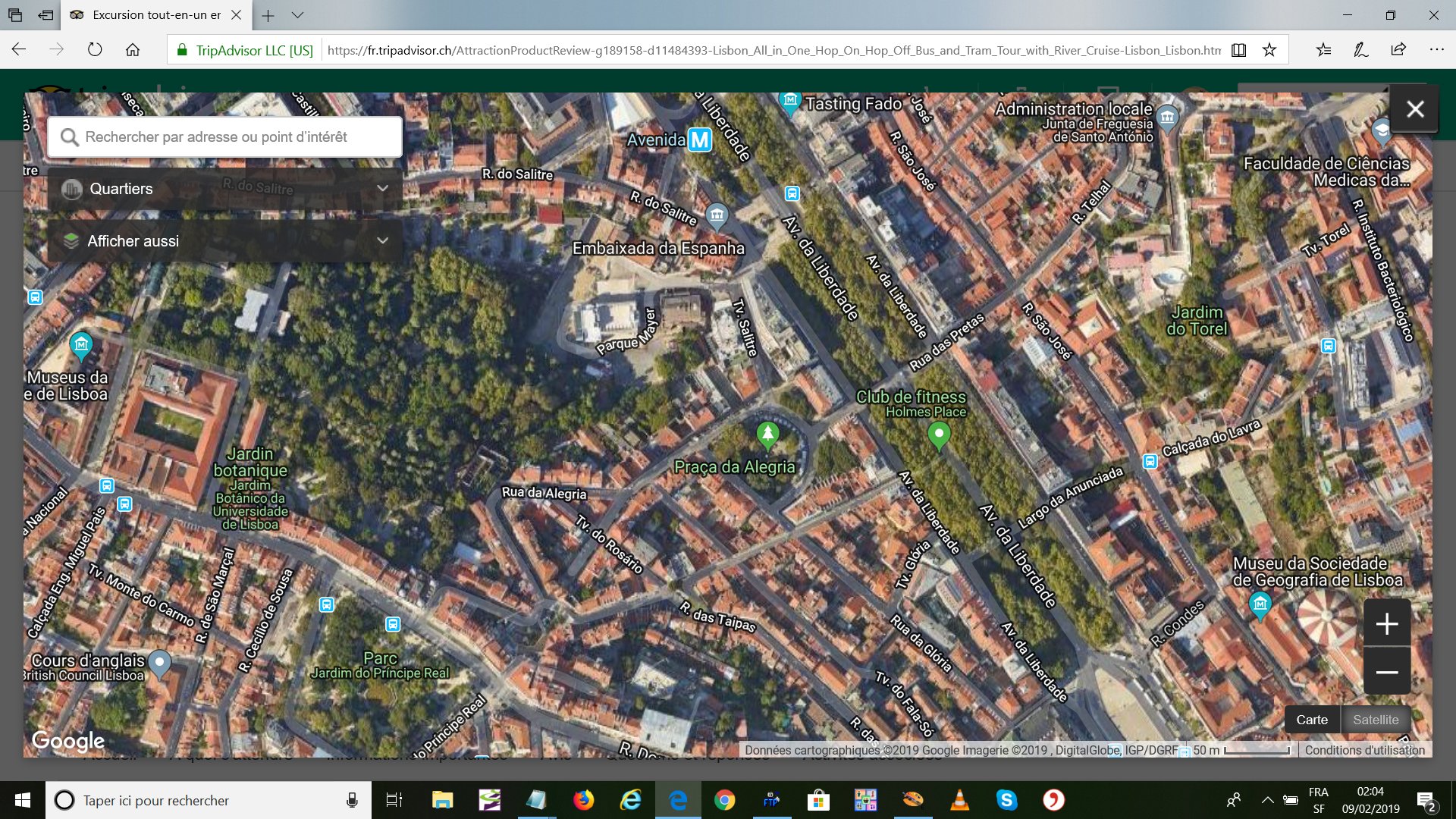This screenshot has width=1456, height=819.
Task: Click the browser address bar URL
Action: [x=773, y=50]
